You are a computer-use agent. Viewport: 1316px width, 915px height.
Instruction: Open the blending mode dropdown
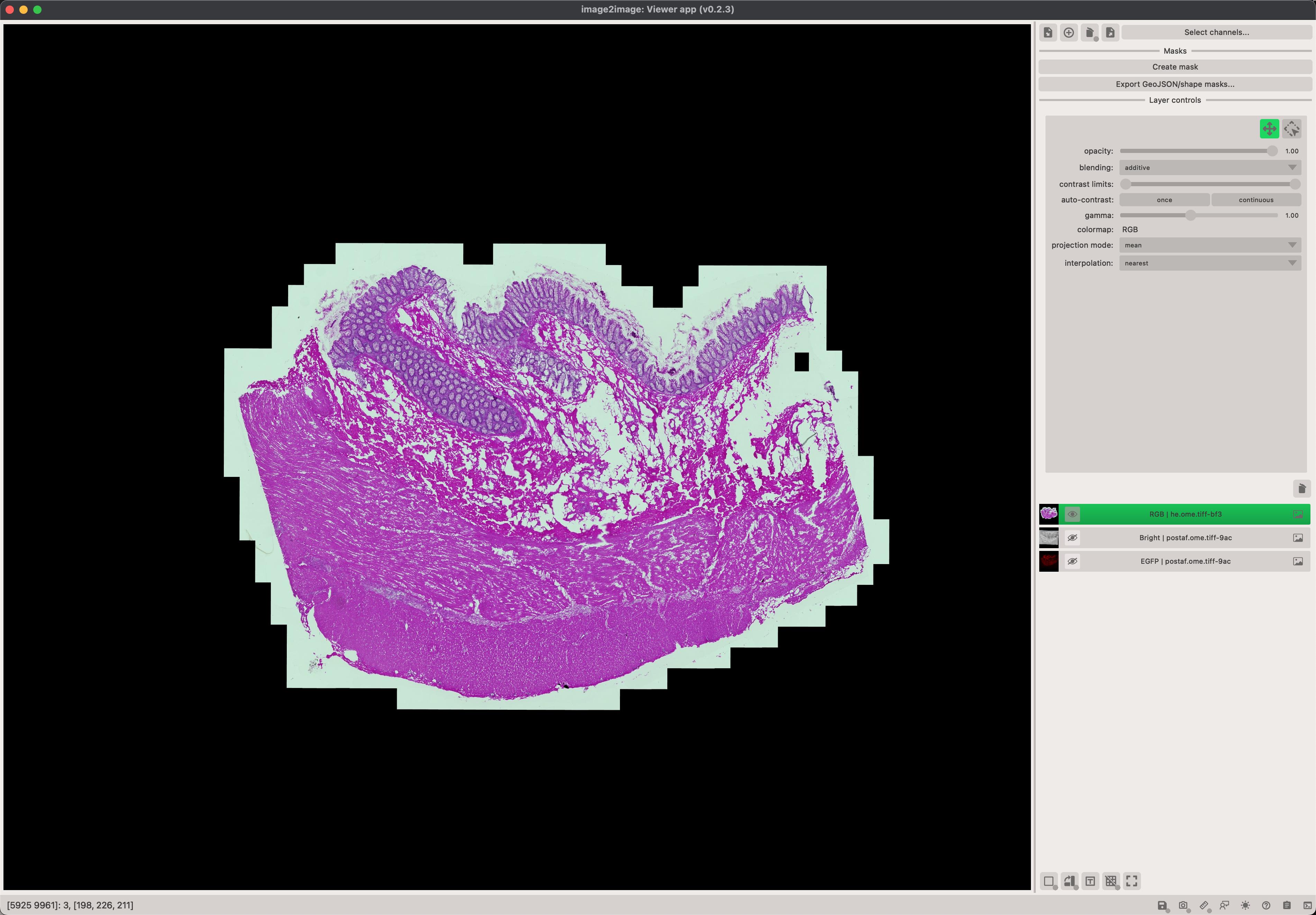point(1209,167)
